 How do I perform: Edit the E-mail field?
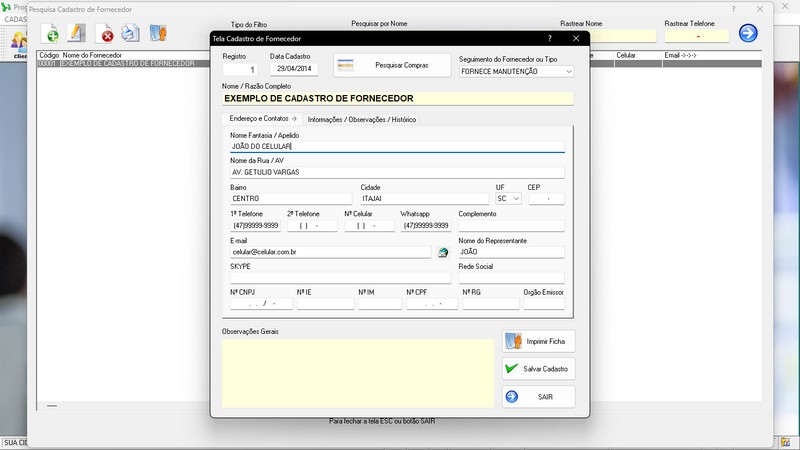tap(331, 252)
